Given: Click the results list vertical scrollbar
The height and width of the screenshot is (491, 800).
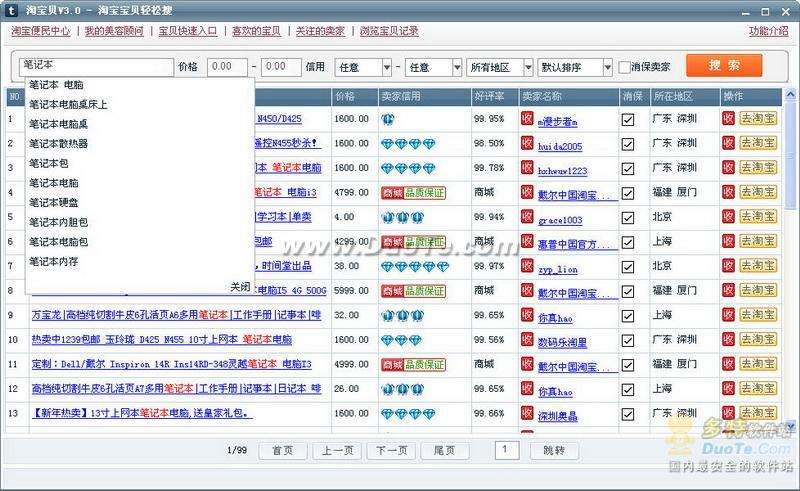Looking at the screenshot, I should point(790,154).
